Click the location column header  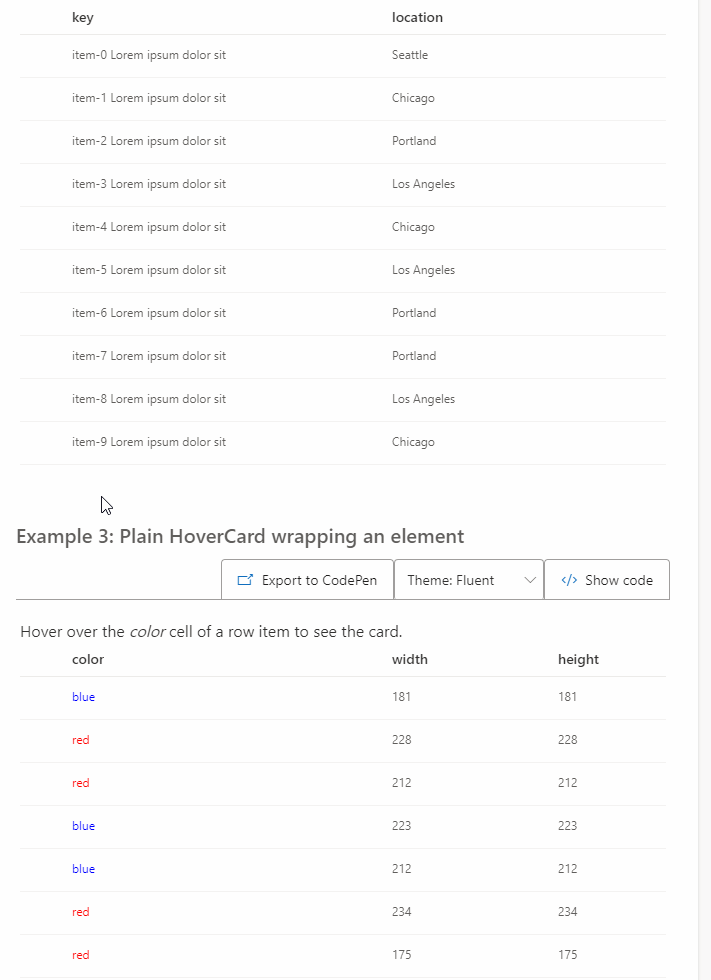(417, 17)
